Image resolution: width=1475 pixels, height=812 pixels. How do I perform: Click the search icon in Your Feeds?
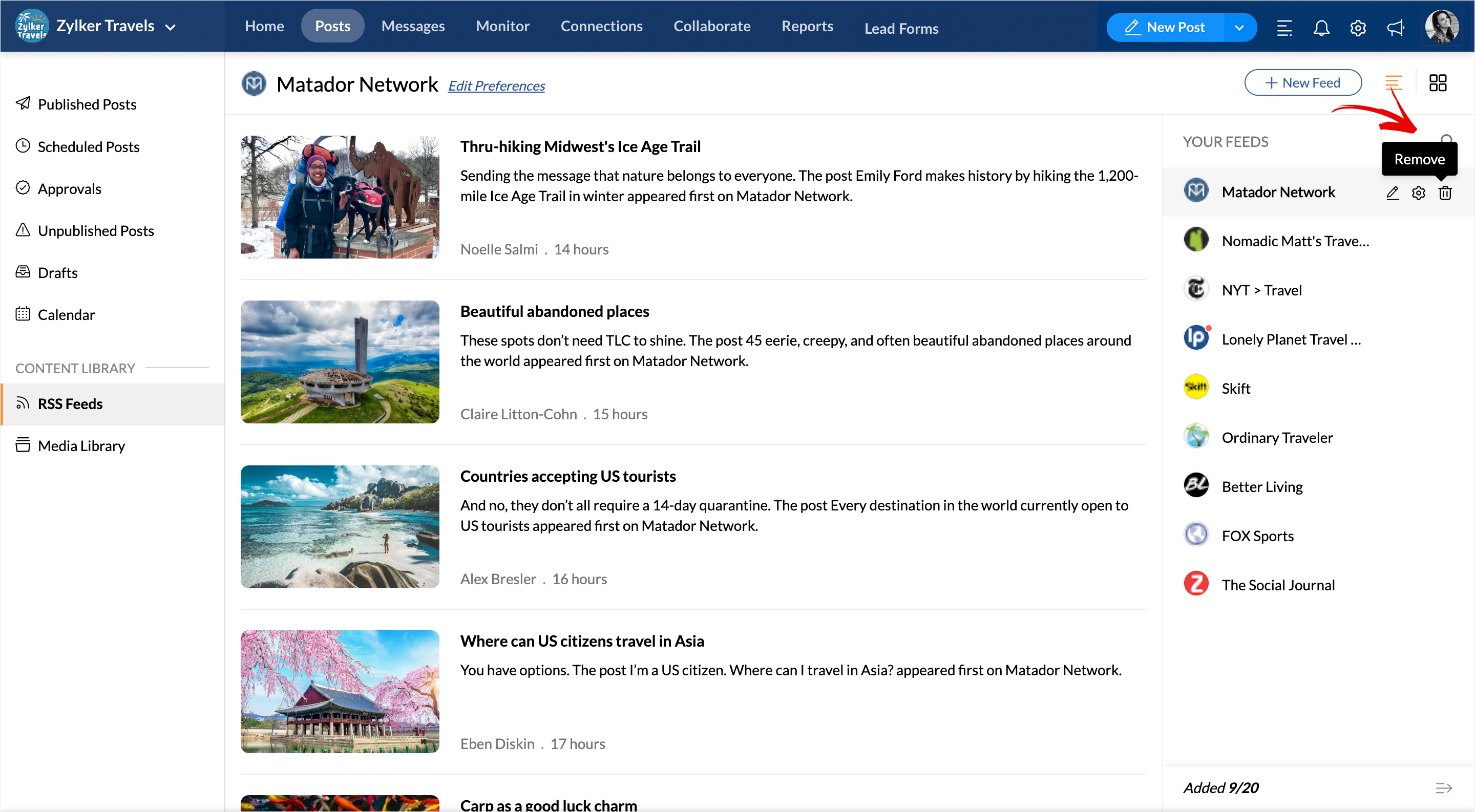(1446, 140)
